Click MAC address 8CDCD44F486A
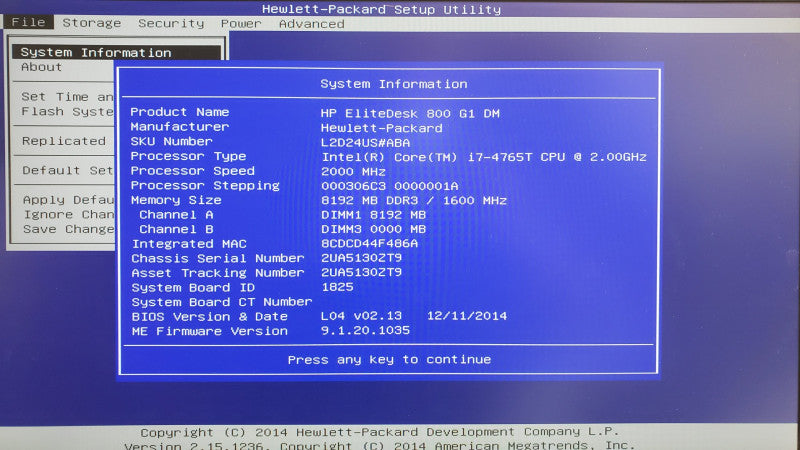The height and width of the screenshot is (450, 800). click(x=369, y=244)
